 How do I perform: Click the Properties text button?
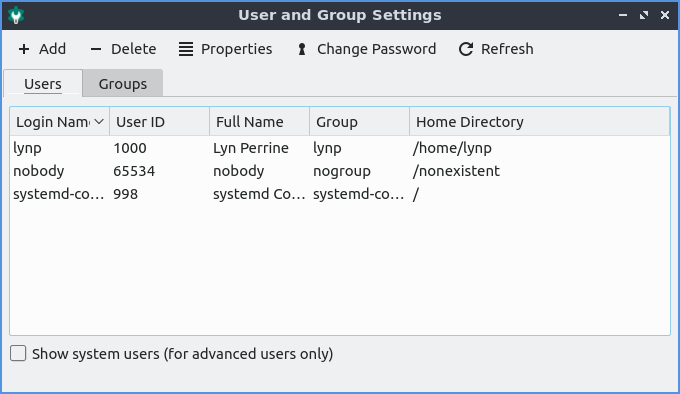pos(236,49)
